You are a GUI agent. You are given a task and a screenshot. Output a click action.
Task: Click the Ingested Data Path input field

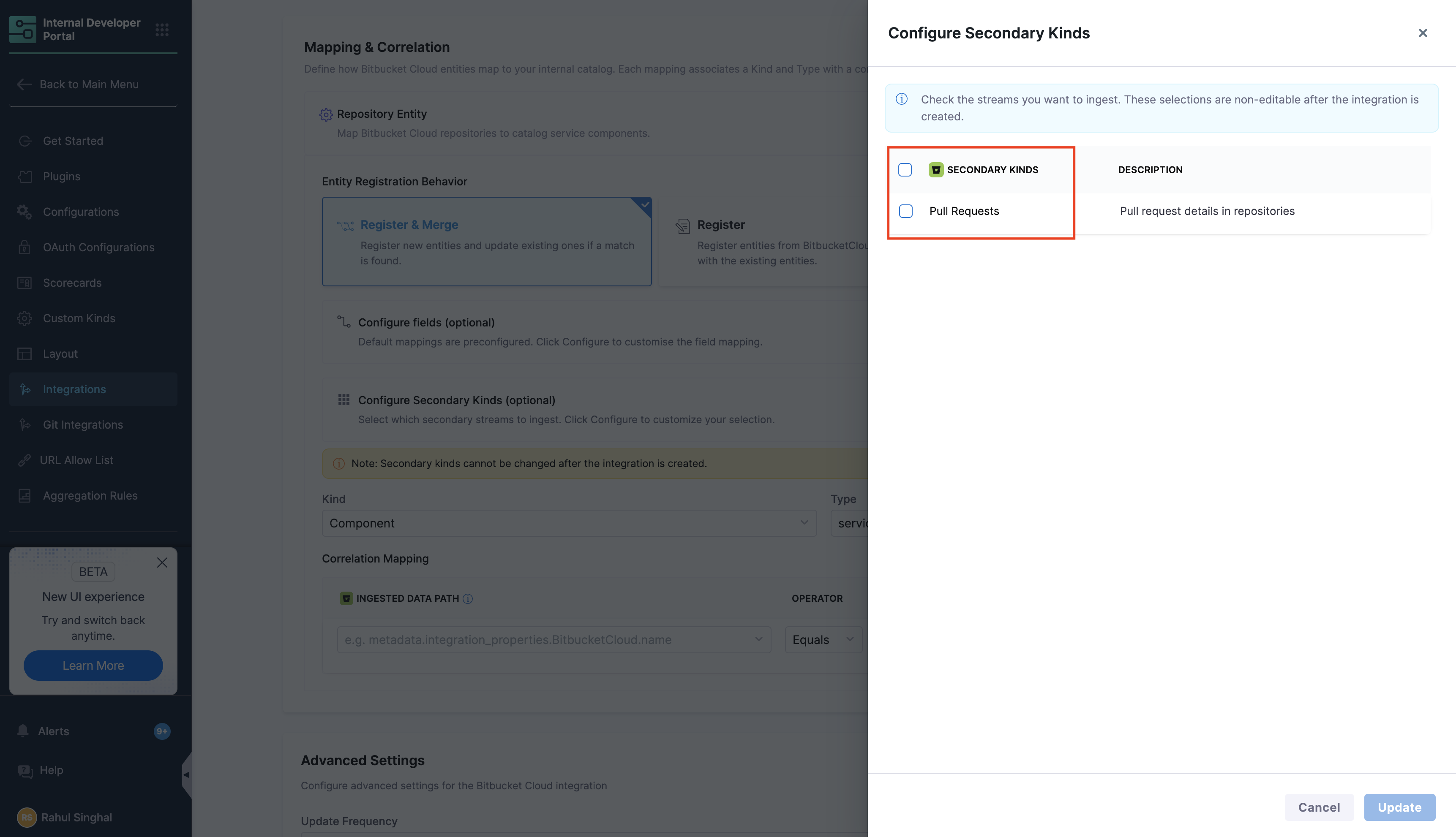point(554,640)
